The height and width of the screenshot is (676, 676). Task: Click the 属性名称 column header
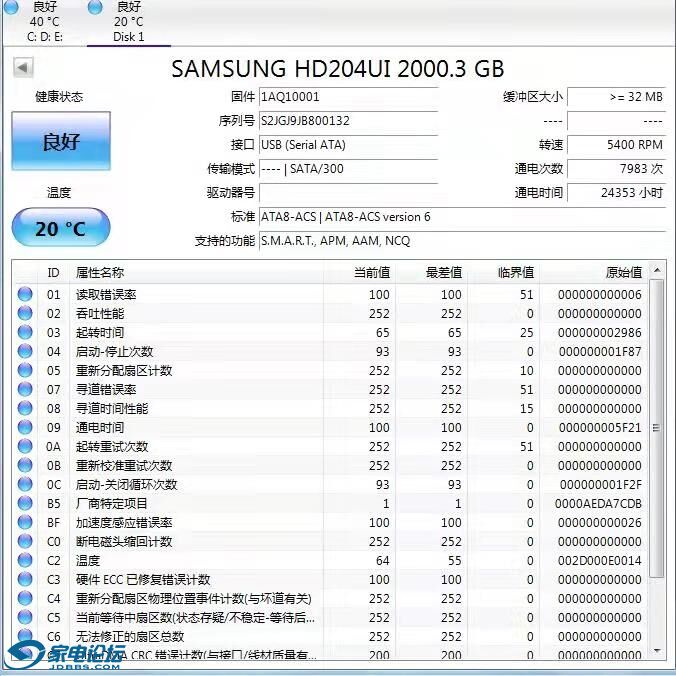[196, 273]
